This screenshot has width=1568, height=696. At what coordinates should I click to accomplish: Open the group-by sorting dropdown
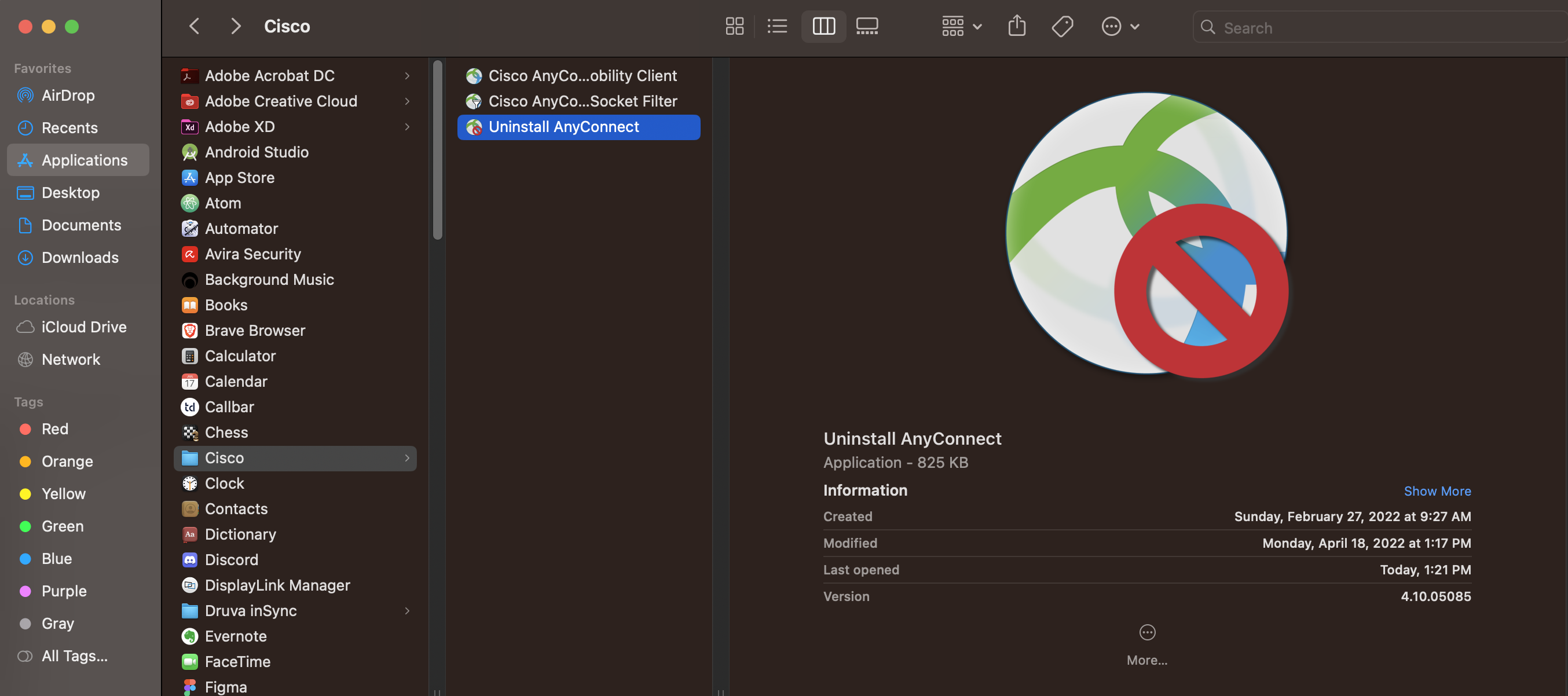960,26
